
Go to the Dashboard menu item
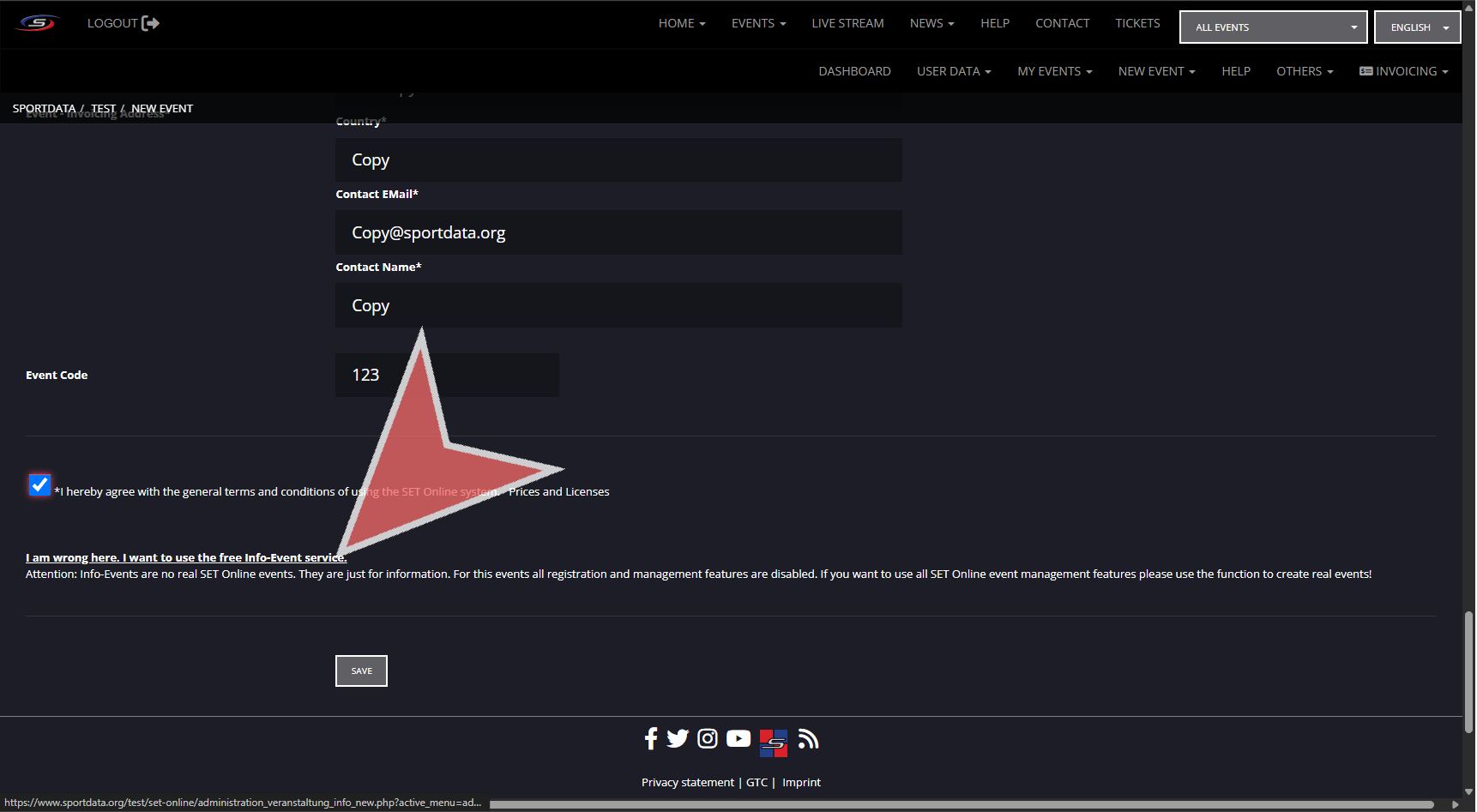point(854,71)
